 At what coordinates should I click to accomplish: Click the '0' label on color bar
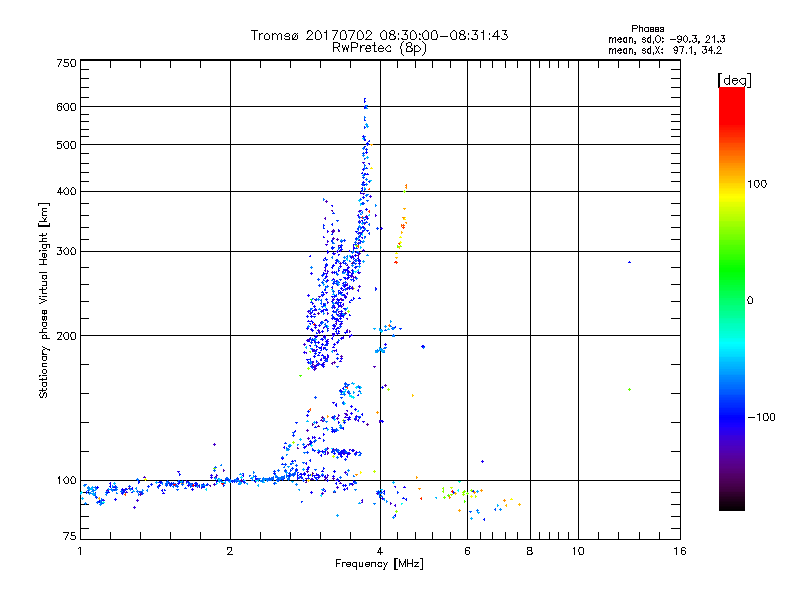pos(750,301)
